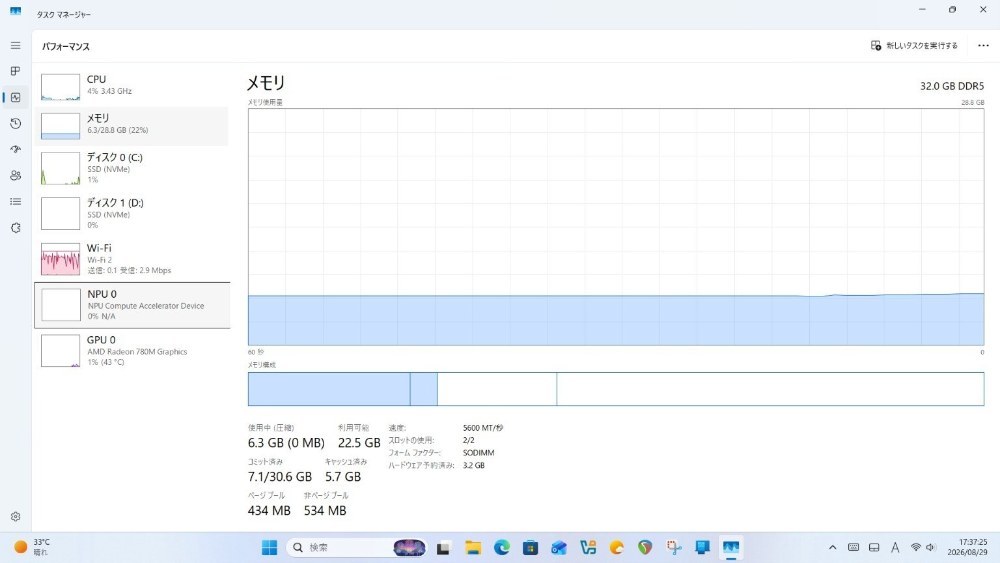
Task: Click the CPU mini graph thumbnail
Action: coord(61,87)
